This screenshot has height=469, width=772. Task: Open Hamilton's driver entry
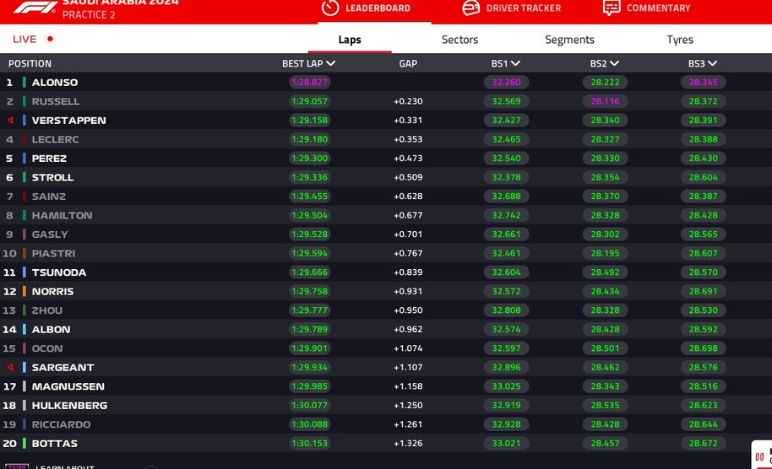click(61, 215)
